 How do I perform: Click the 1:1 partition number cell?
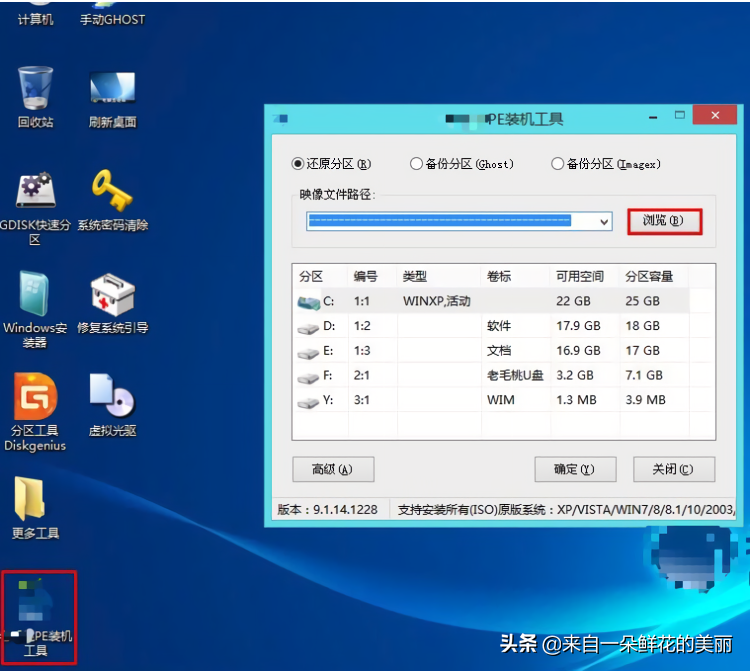coord(362,301)
